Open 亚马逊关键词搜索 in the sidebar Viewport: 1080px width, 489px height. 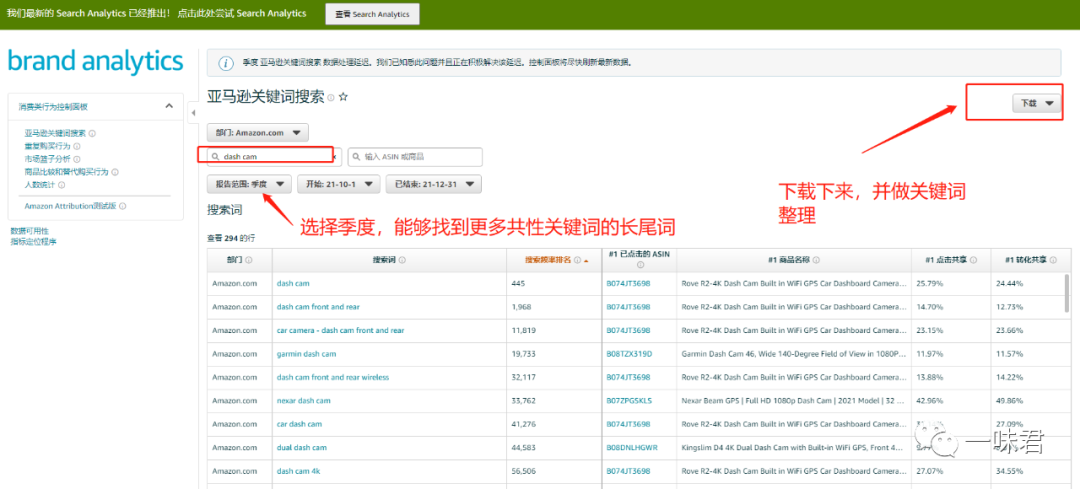tap(55, 134)
